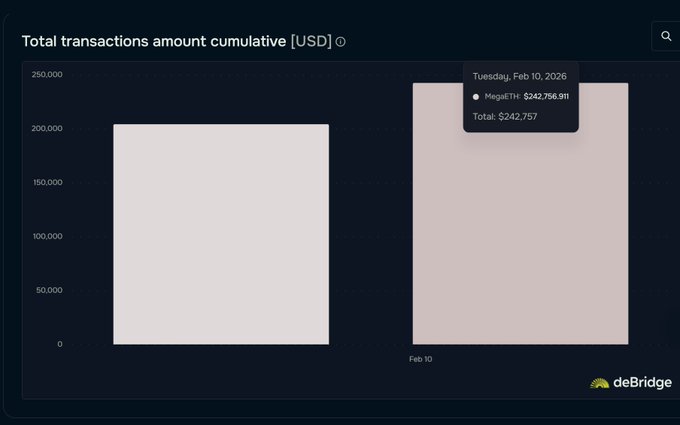Viewport: 680px width, 425px height.
Task: Click the 150,000 y-axis label
Action: pos(47,182)
